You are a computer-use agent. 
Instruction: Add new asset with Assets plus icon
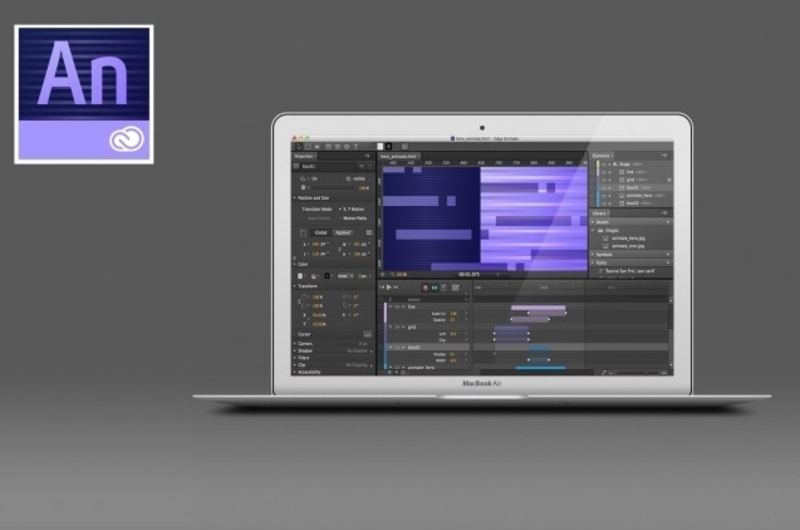668,222
